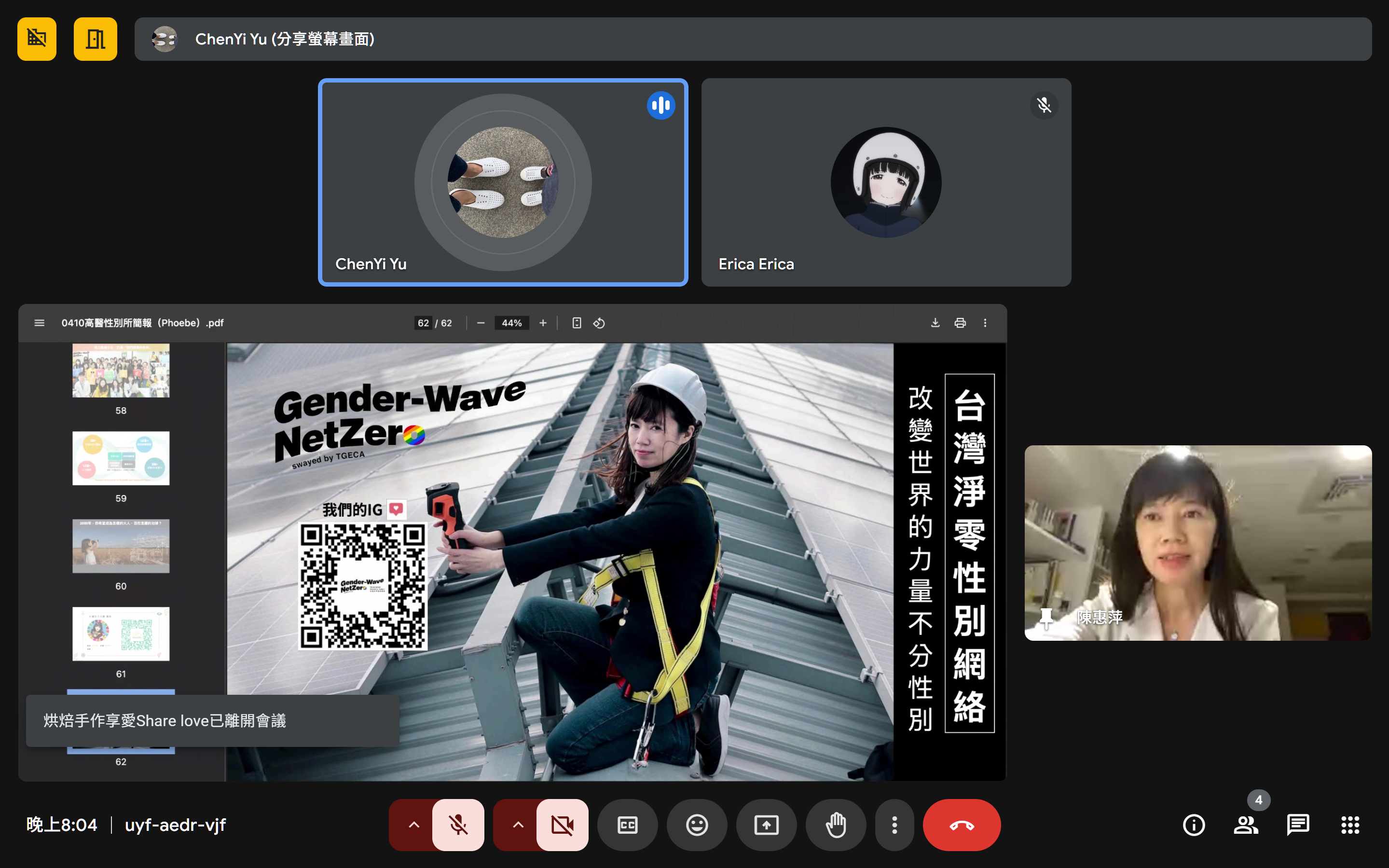The image size is (1389, 868).
Task: Open meeting details info icon
Action: (1194, 825)
